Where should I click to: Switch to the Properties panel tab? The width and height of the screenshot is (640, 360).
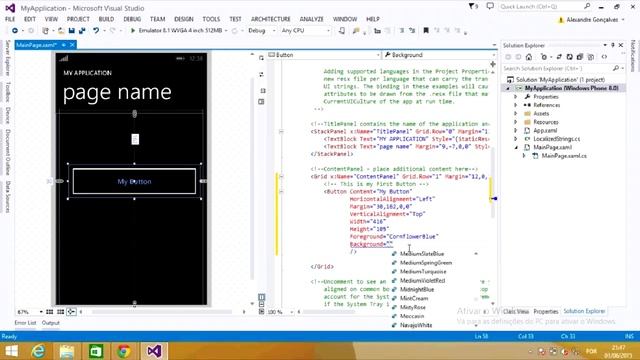tap(546, 311)
